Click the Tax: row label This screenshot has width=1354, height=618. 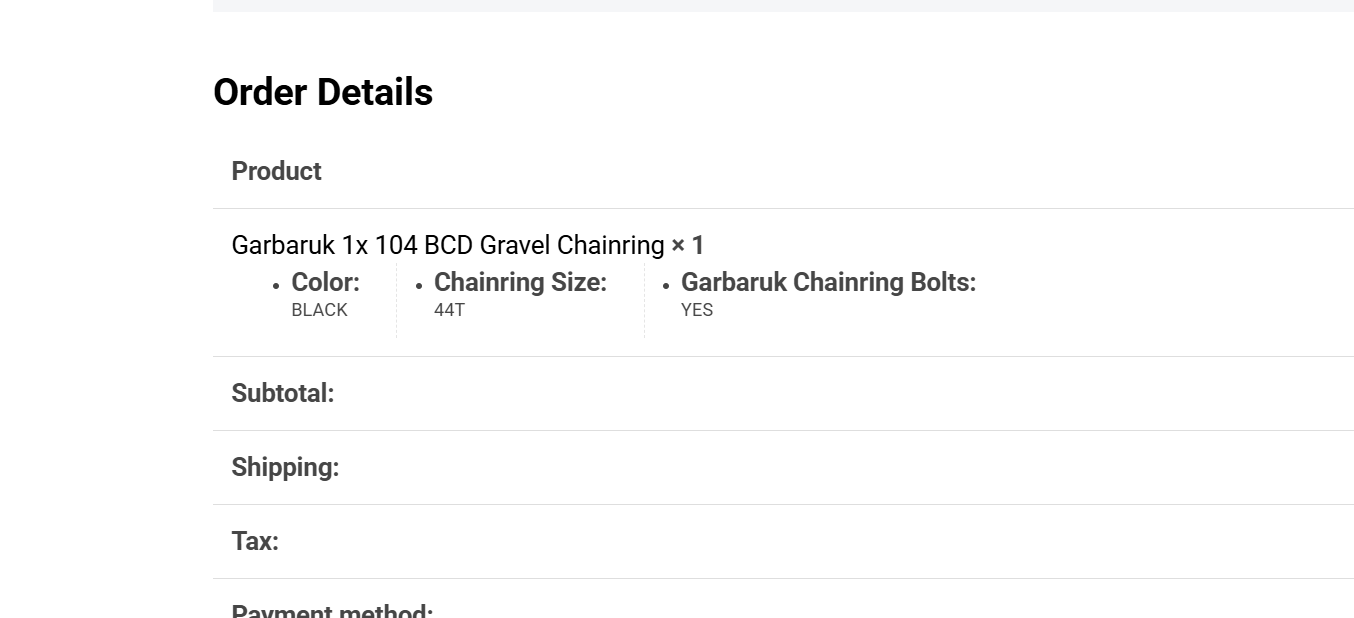255,541
